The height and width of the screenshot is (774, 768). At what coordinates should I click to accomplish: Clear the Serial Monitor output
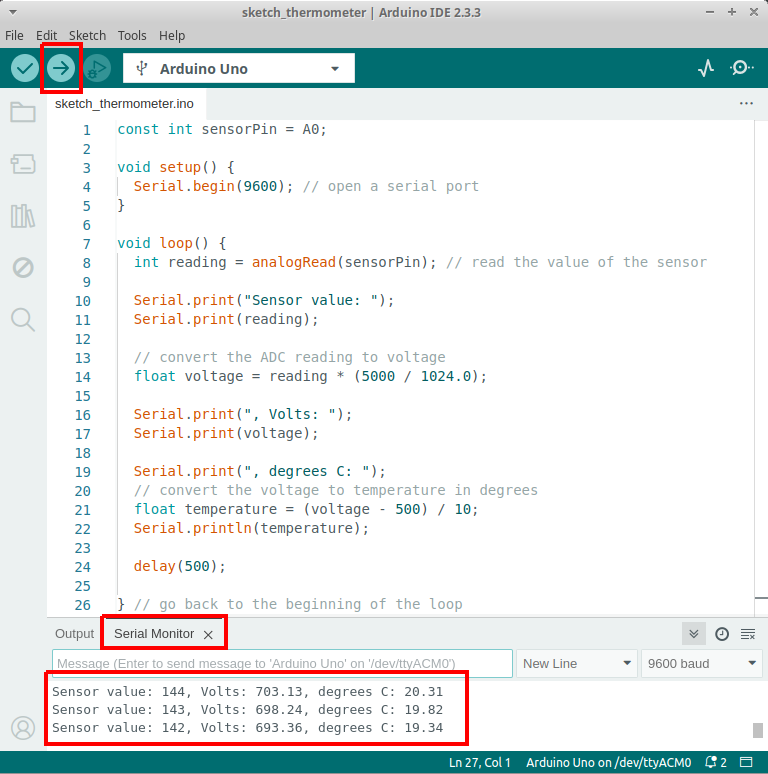click(x=748, y=634)
